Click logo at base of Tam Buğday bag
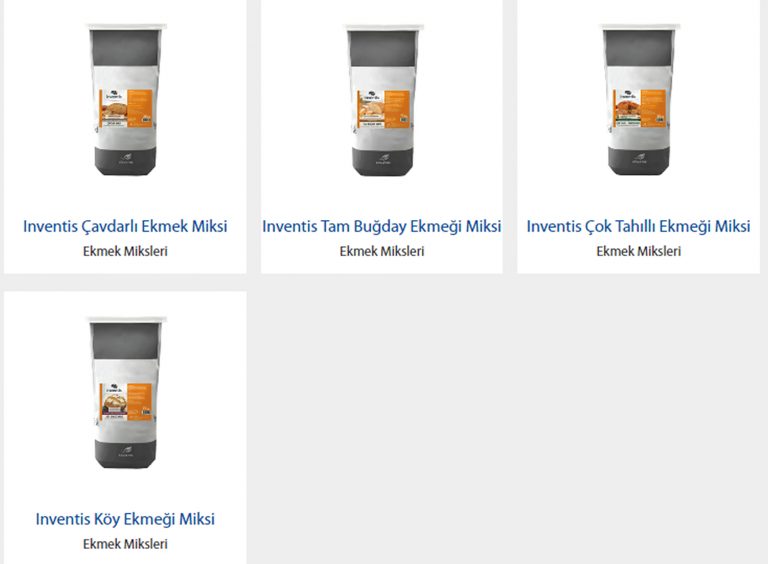The width and height of the screenshot is (768, 564). click(x=383, y=159)
